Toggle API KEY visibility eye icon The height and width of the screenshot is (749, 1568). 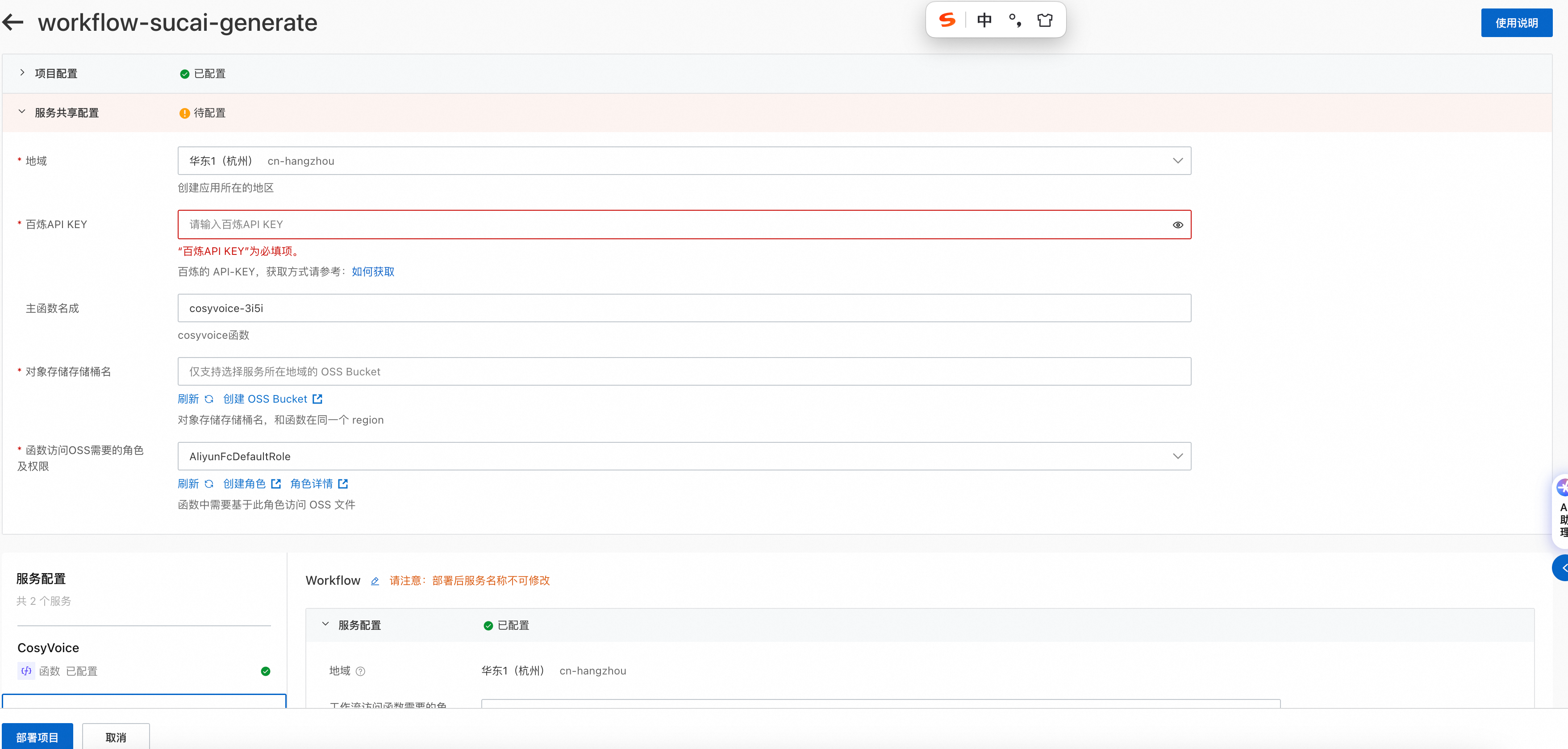click(x=1177, y=225)
